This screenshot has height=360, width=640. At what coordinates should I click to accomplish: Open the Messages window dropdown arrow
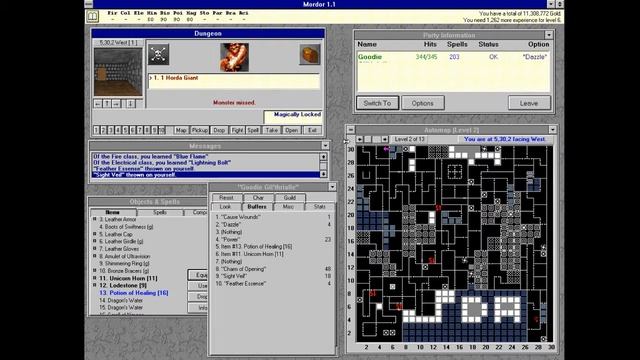coord(325,146)
